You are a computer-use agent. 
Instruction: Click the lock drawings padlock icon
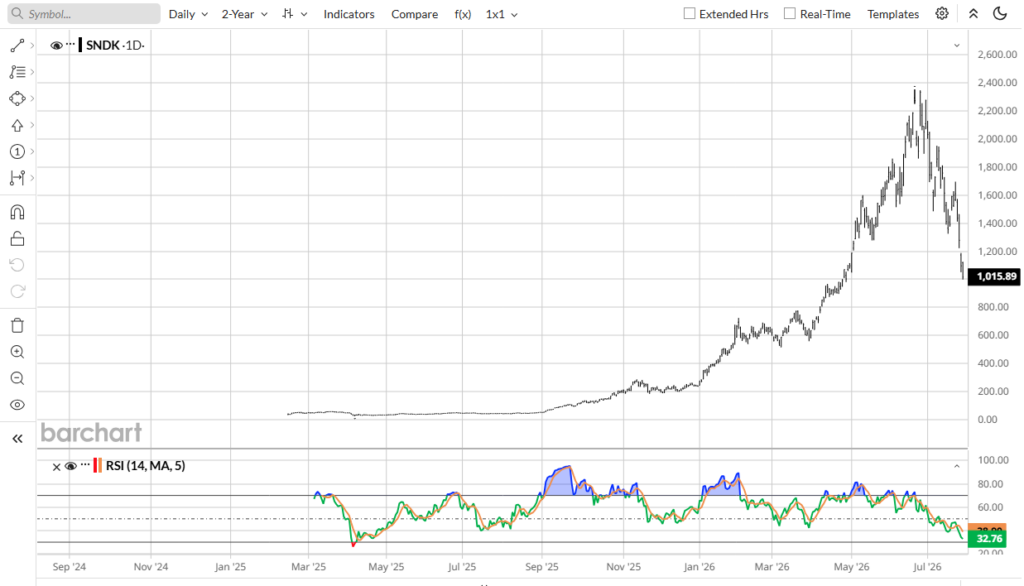click(x=17, y=238)
